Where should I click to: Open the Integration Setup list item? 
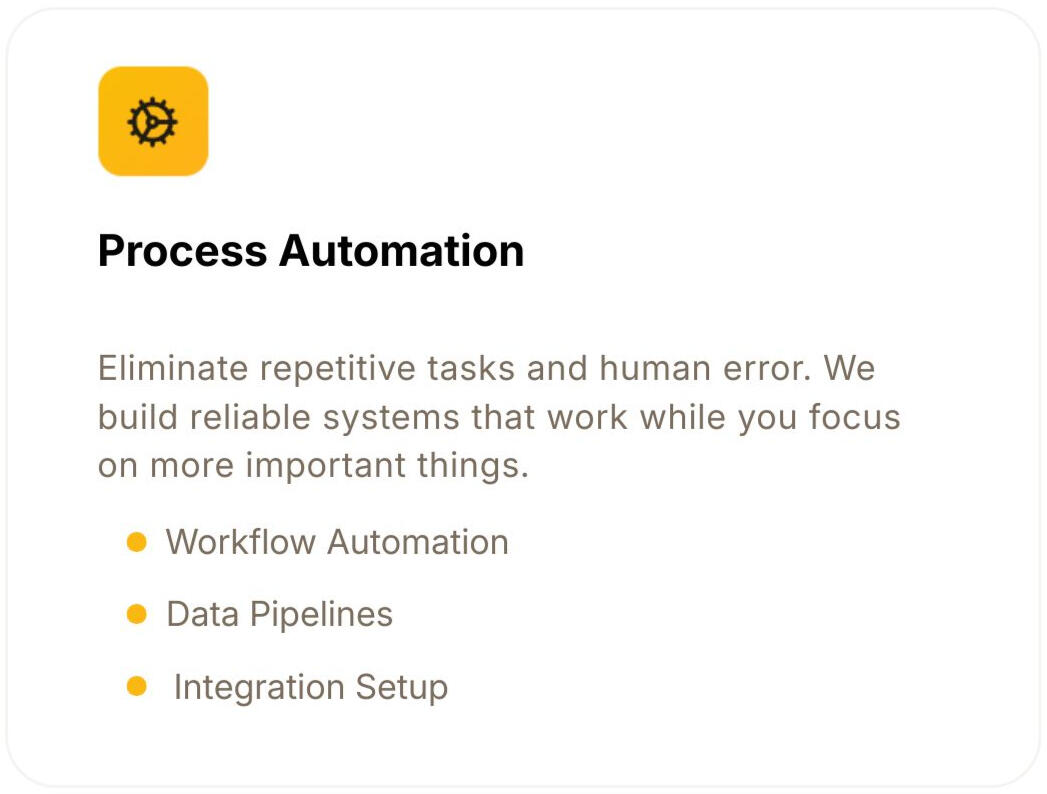pyautogui.click(x=310, y=688)
